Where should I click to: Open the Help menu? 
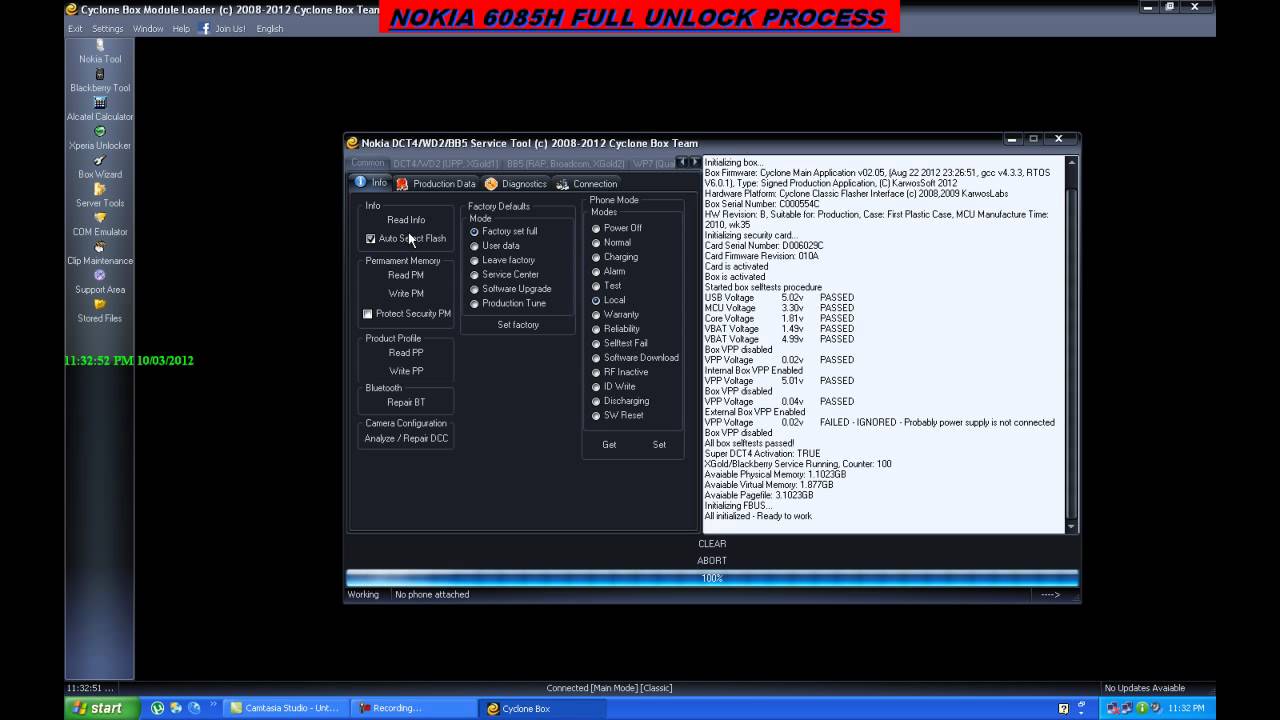[181, 29]
